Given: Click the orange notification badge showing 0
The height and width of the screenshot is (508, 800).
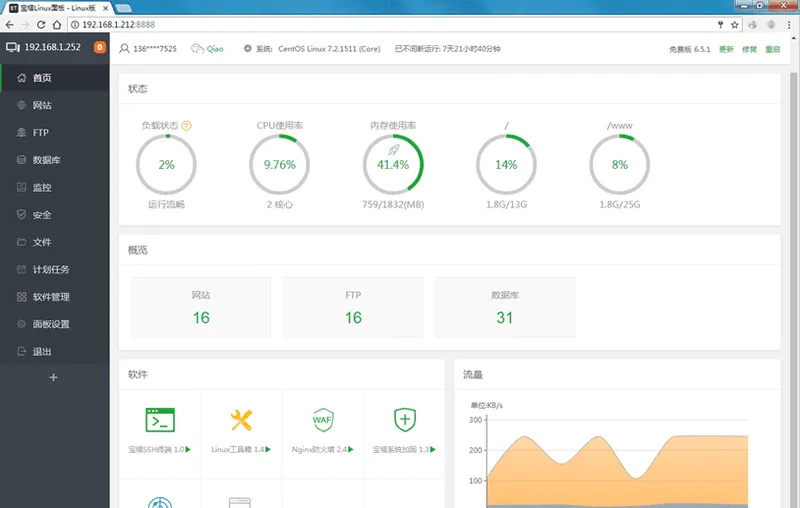Looking at the screenshot, I should click(99, 47).
